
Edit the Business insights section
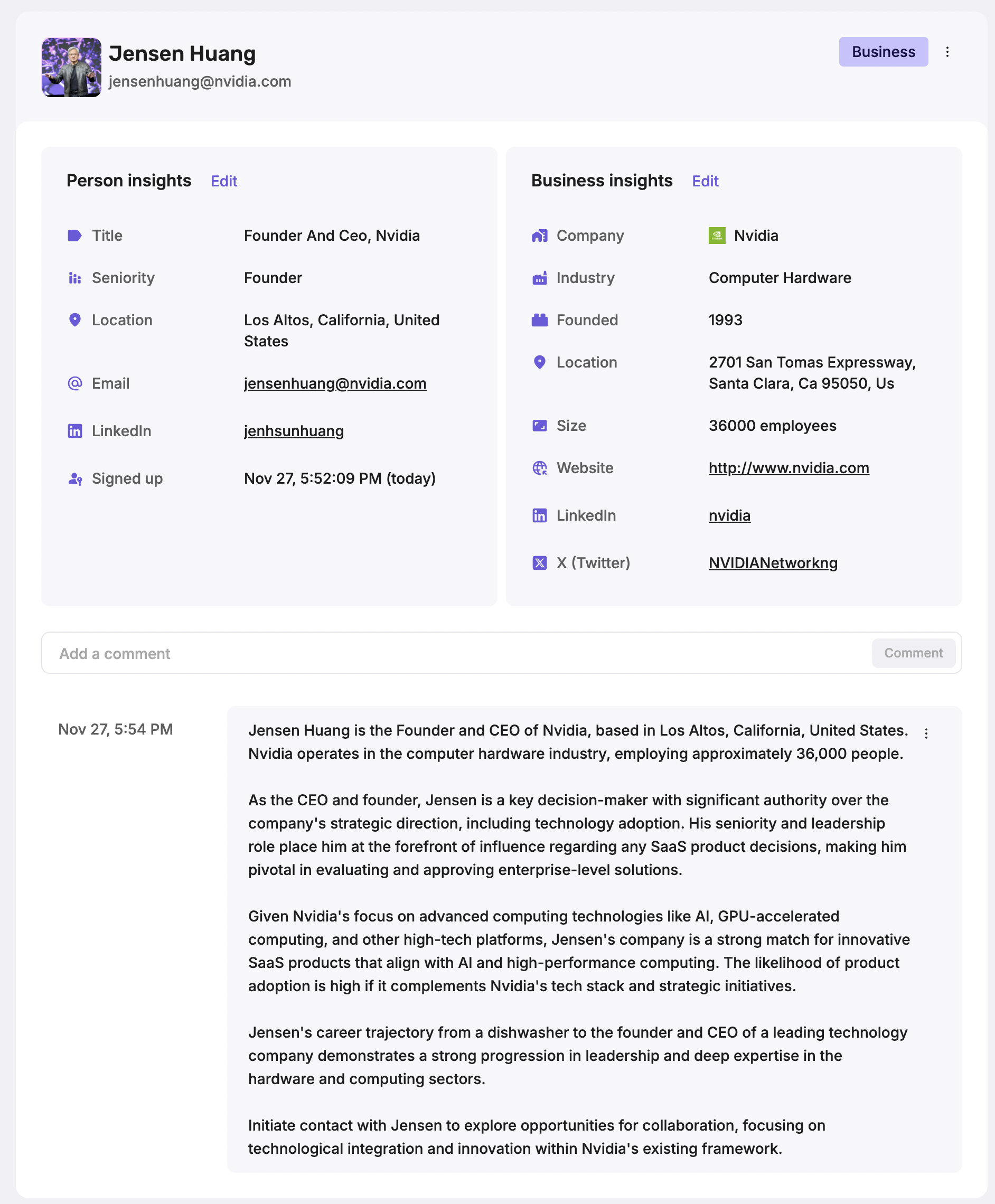[705, 181]
